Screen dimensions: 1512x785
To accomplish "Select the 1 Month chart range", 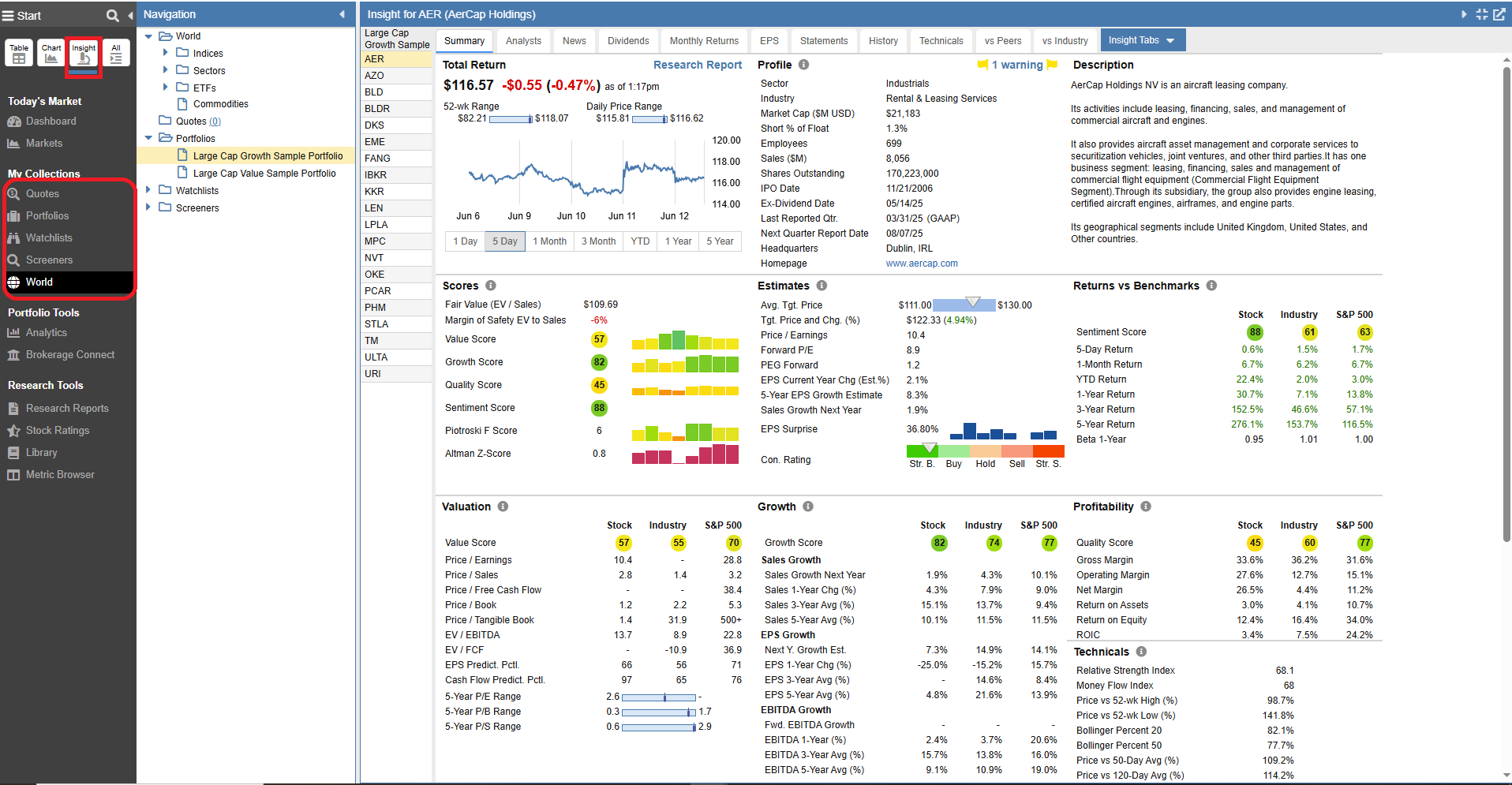I will (549, 241).
